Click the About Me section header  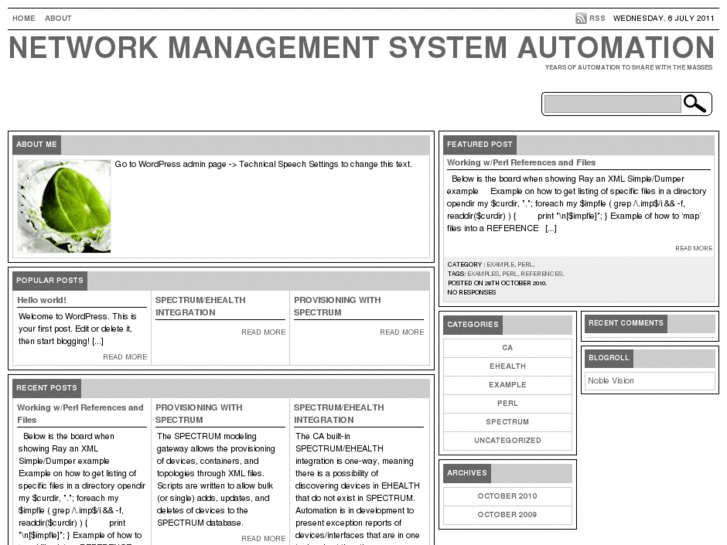point(37,145)
